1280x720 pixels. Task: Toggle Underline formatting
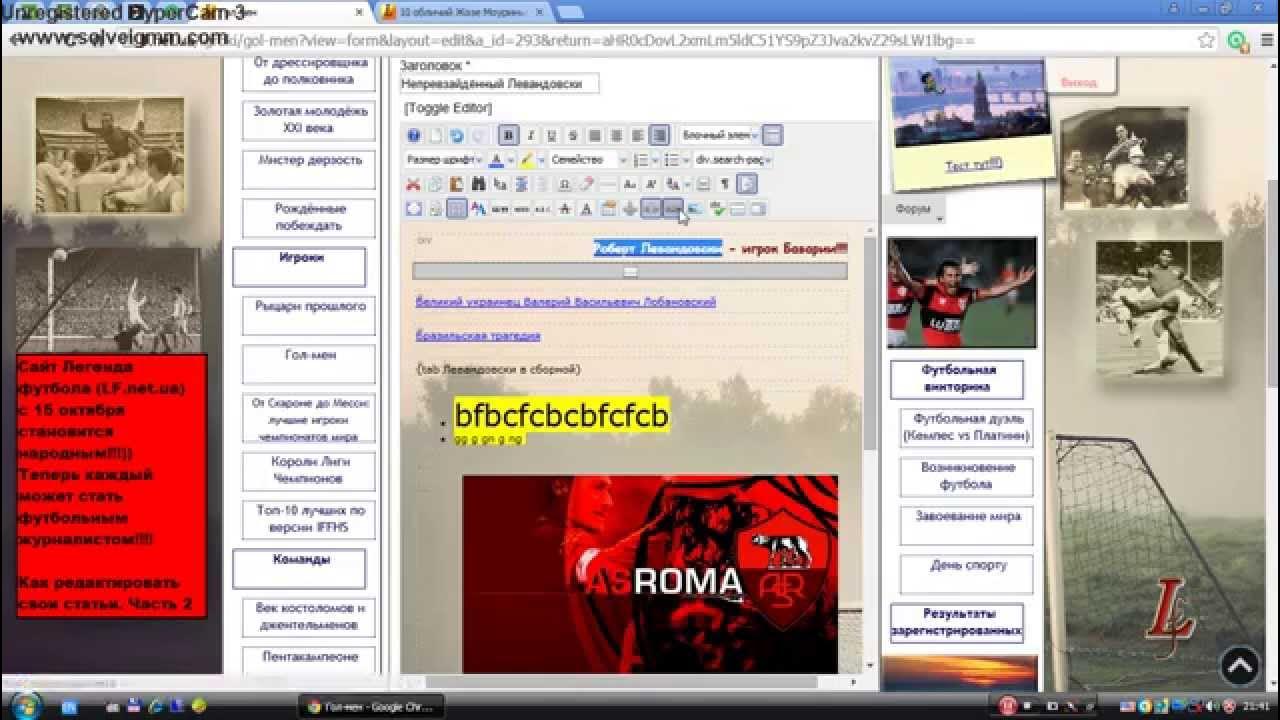552,135
